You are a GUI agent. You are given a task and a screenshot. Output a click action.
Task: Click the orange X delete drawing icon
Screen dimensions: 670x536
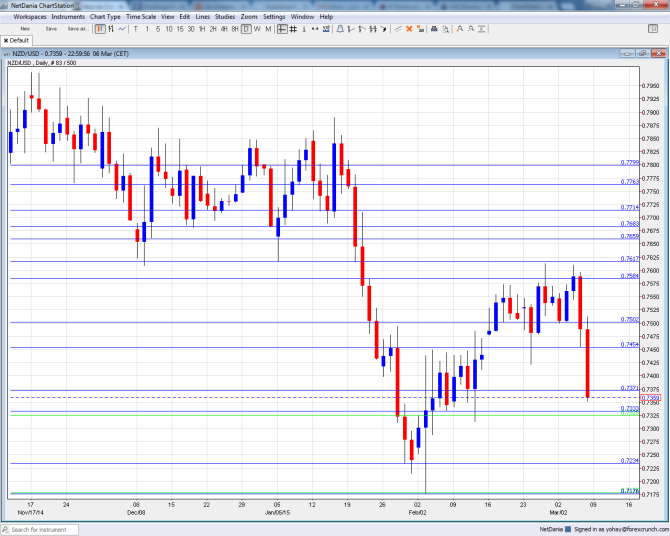(409, 29)
